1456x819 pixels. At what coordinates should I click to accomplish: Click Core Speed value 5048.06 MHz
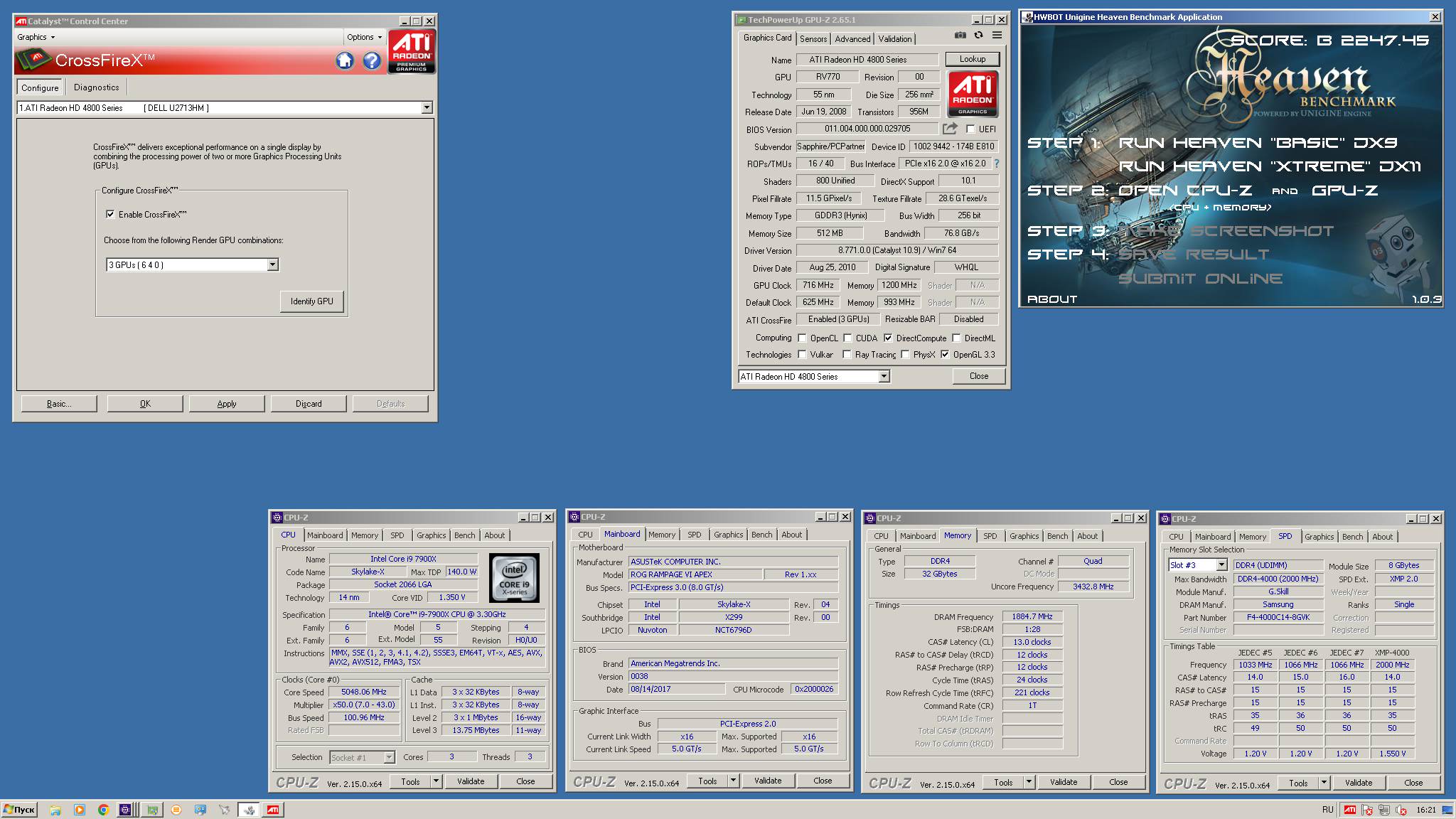364,692
